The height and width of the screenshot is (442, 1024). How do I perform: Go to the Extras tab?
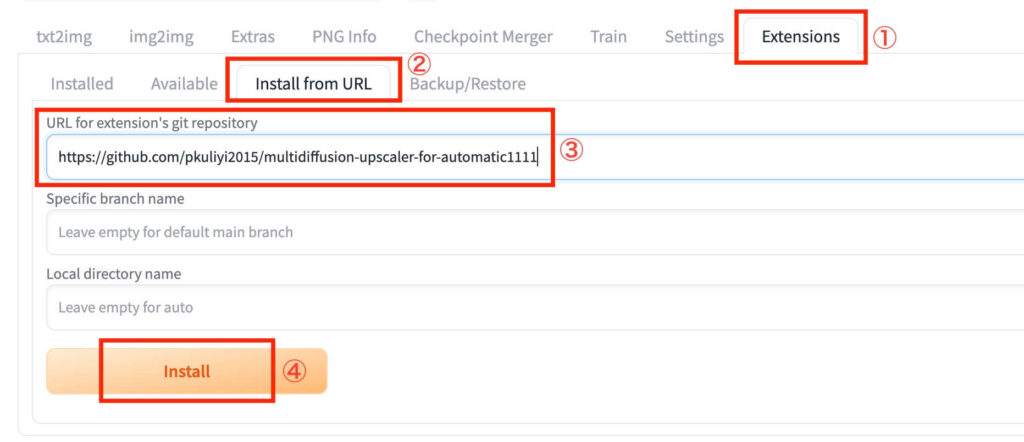pos(253,37)
